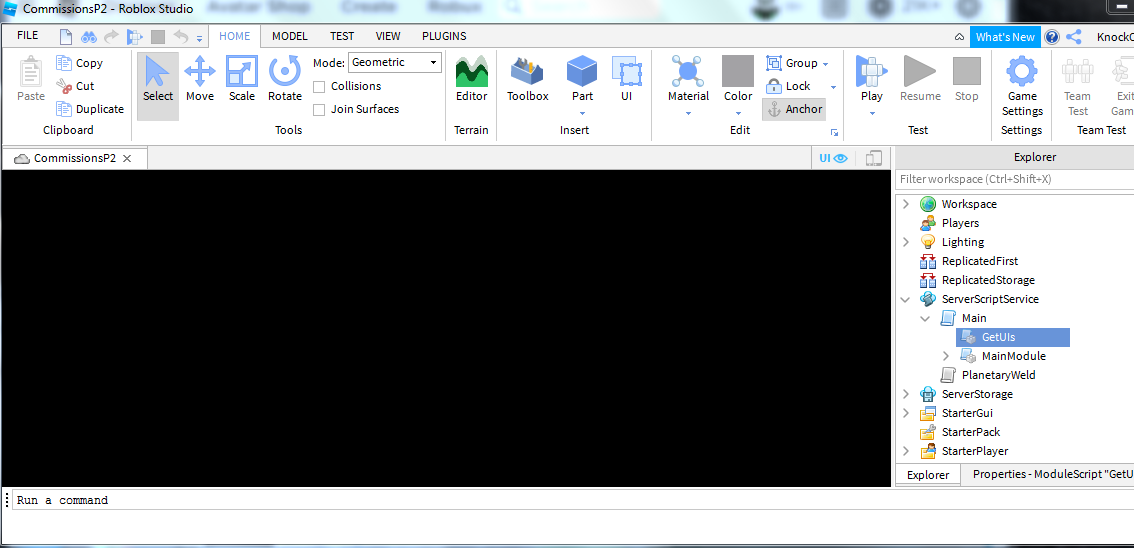
Task: Select ReplicatedStorage in the Explorer
Action: point(988,280)
